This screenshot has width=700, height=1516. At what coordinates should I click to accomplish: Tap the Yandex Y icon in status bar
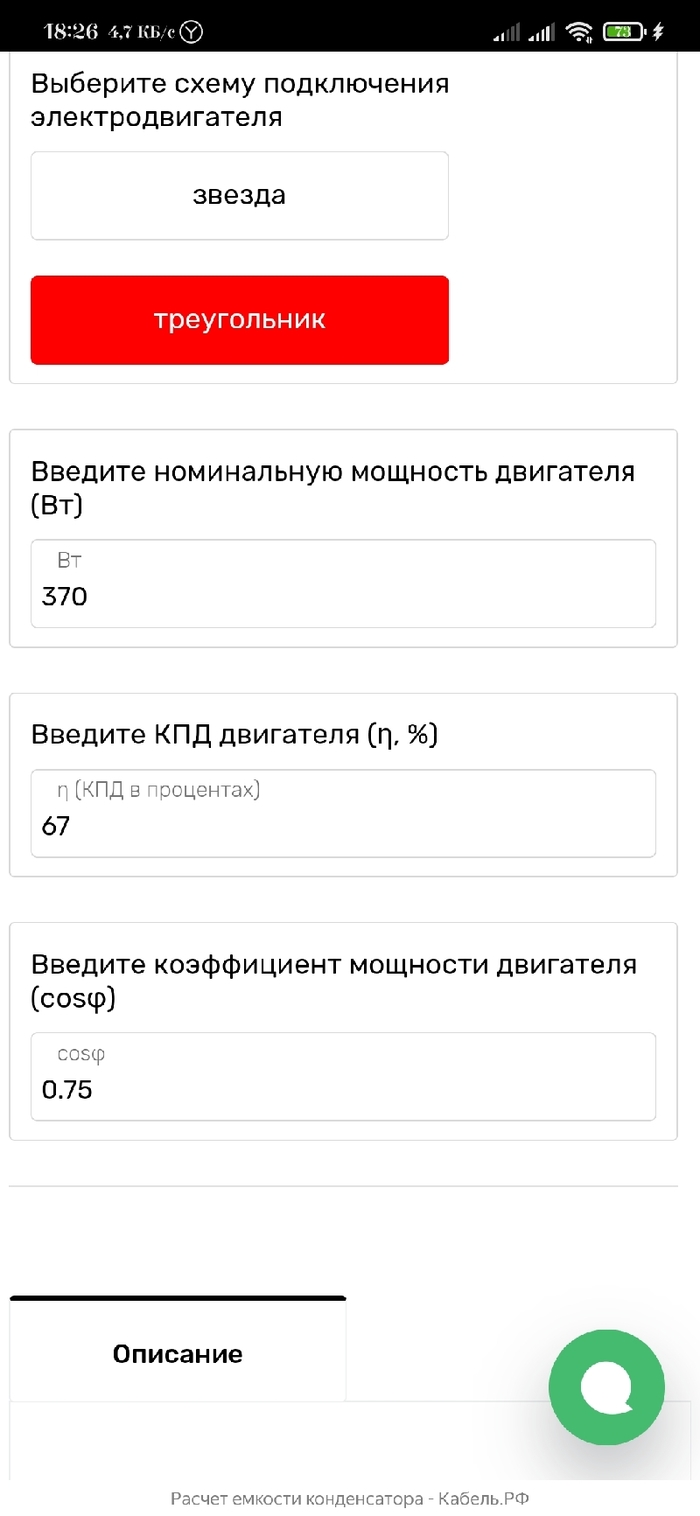click(x=190, y=32)
